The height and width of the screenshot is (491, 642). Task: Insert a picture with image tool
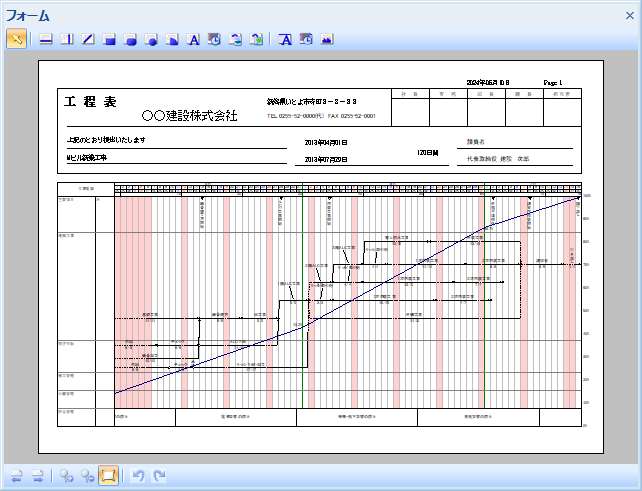327,39
